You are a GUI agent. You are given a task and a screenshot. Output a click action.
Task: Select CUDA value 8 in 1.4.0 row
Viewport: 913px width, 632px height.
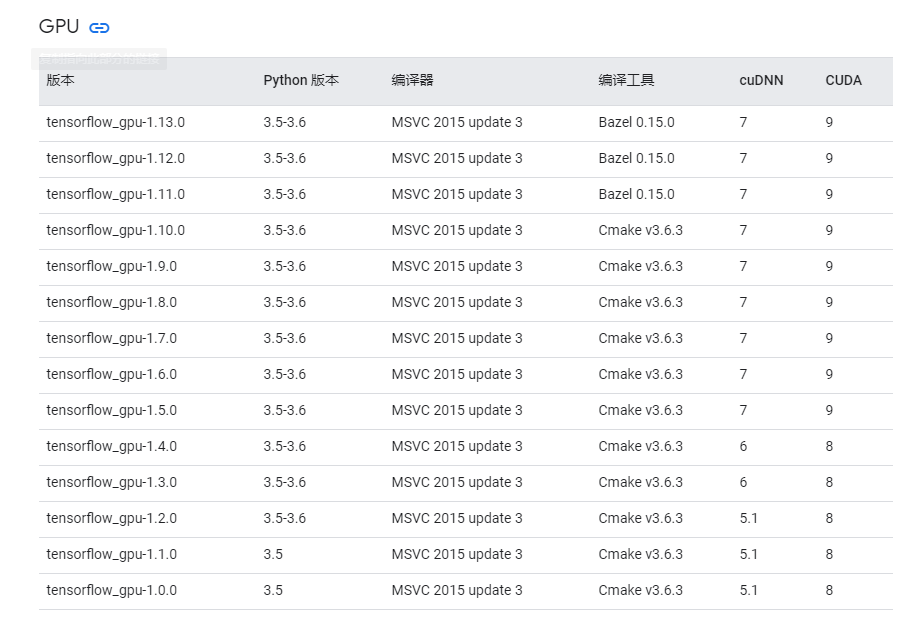pos(829,447)
